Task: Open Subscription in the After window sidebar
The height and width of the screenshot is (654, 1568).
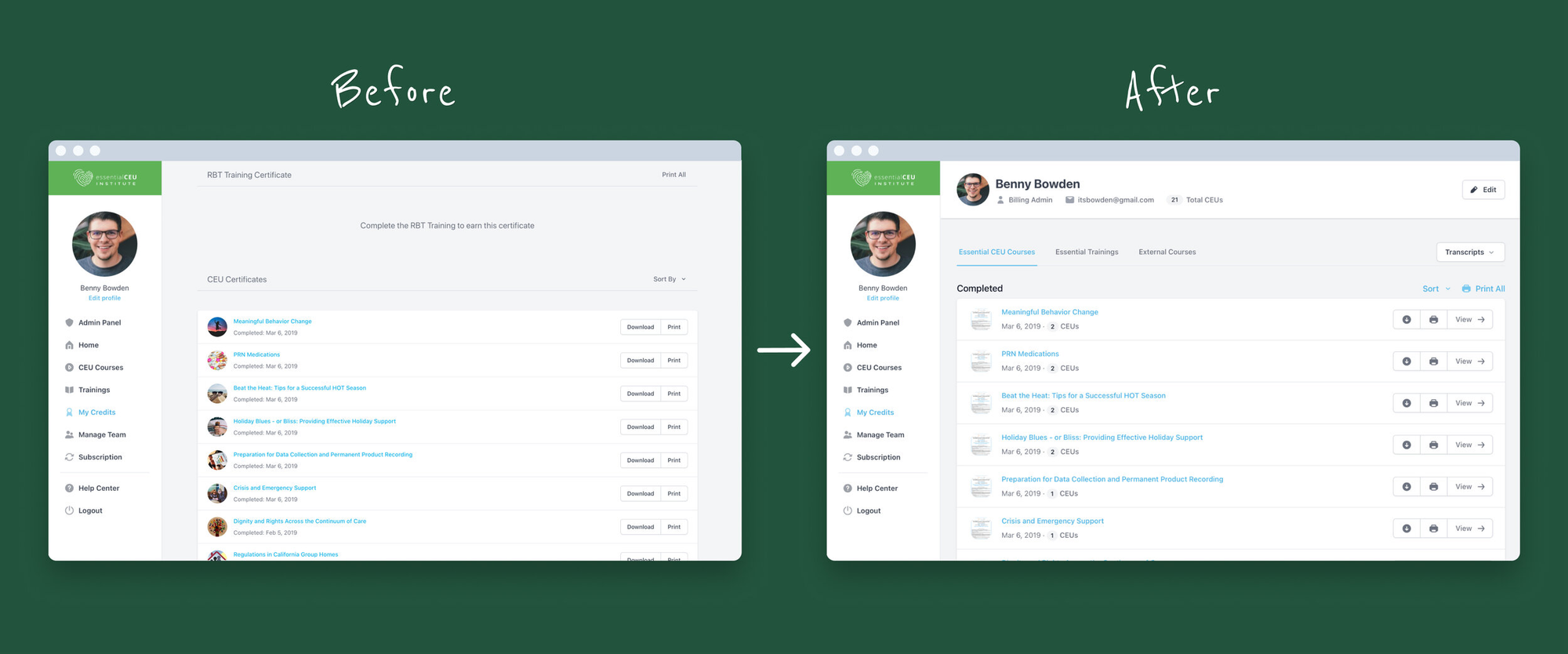Action: click(x=878, y=458)
